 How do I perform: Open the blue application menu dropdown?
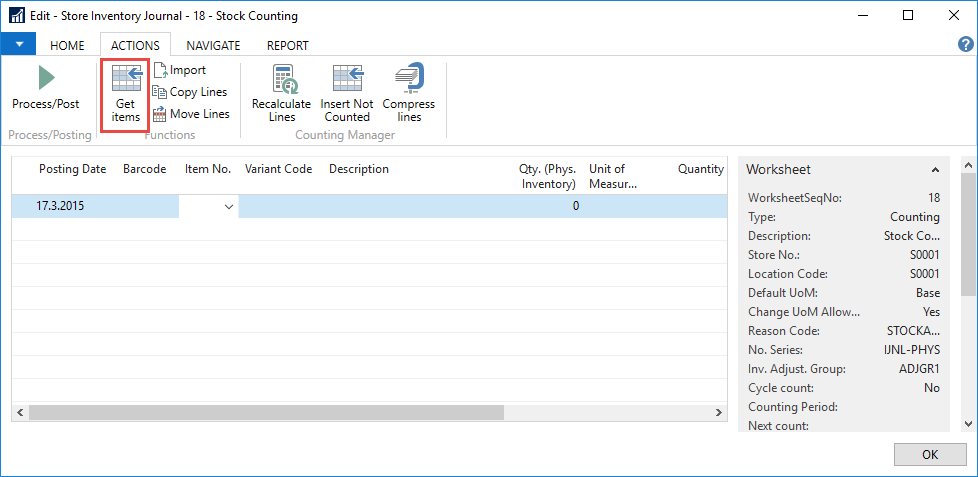click(x=18, y=45)
